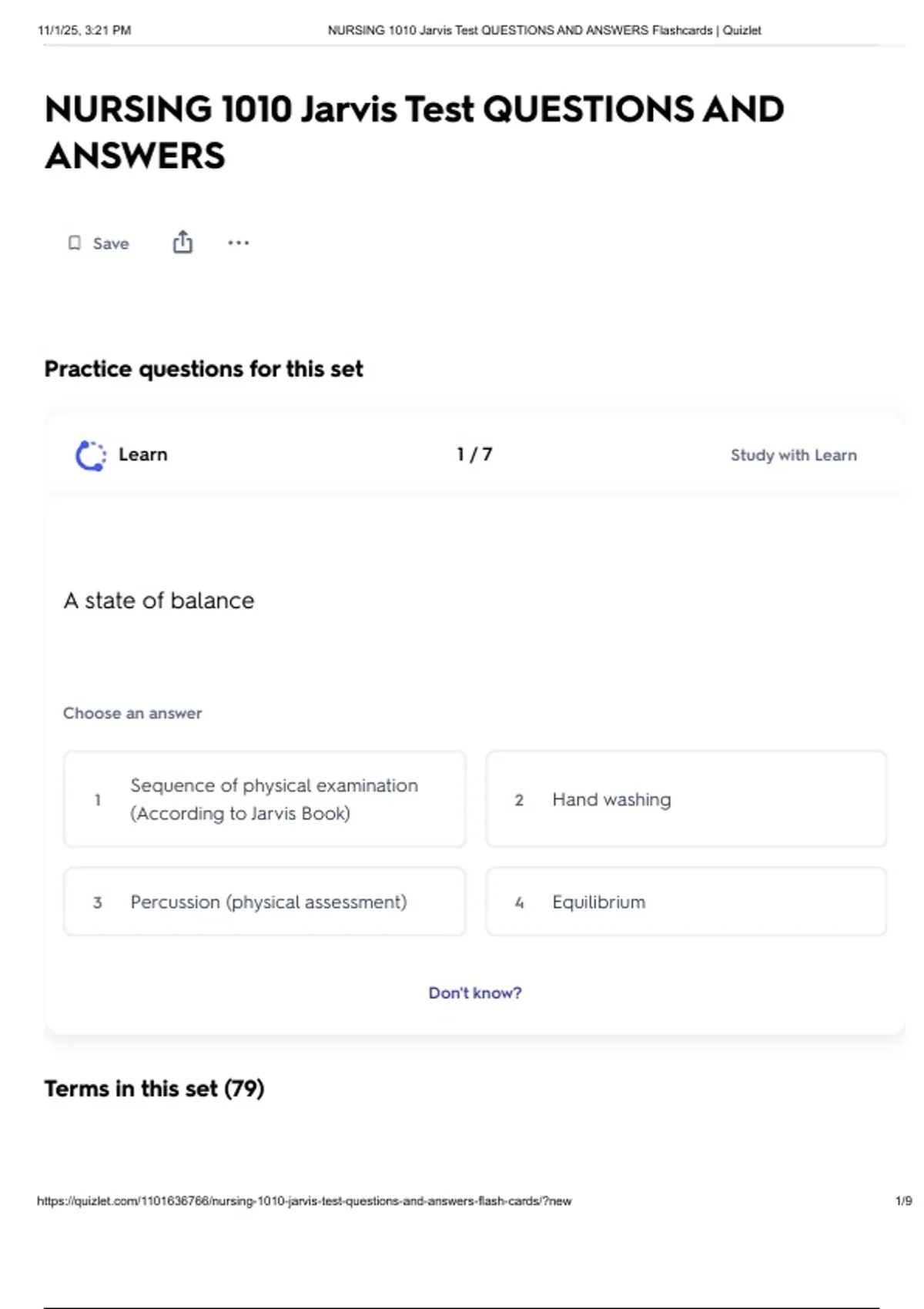Click the number 4 badge beside Equilibrium
This screenshot has width=924, height=1309.
pos(519,902)
